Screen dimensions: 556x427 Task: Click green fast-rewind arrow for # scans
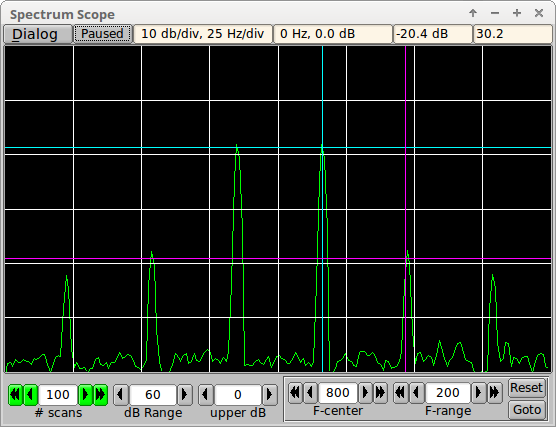click(15, 395)
